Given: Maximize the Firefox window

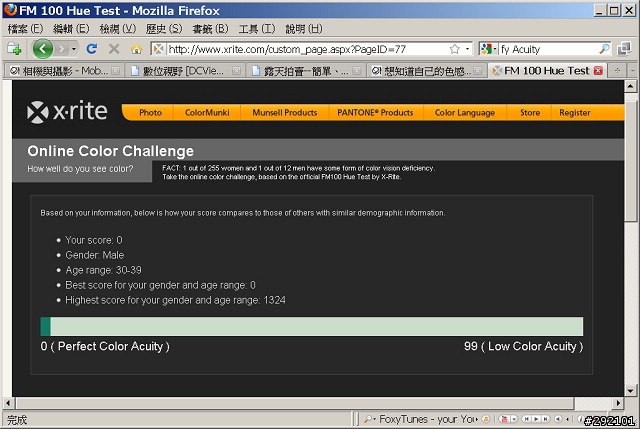Looking at the screenshot, I should (x=613, y=10).
